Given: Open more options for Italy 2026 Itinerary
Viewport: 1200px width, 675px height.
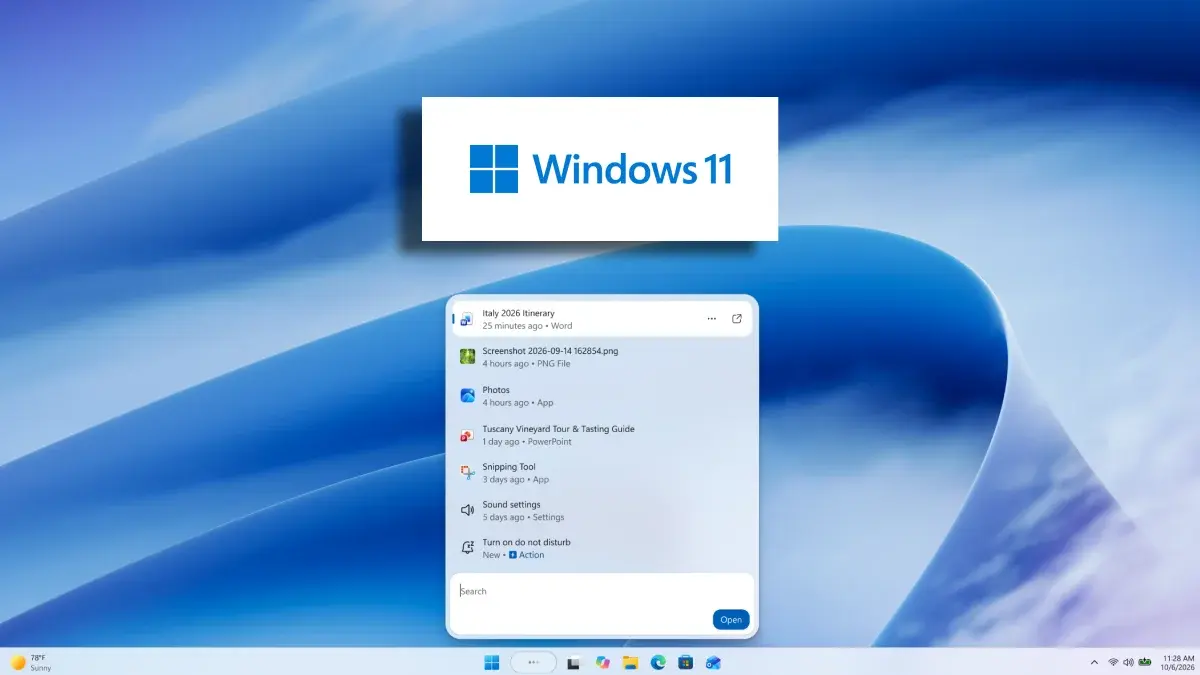Looking at the screenshot, I should click(711, 319).
